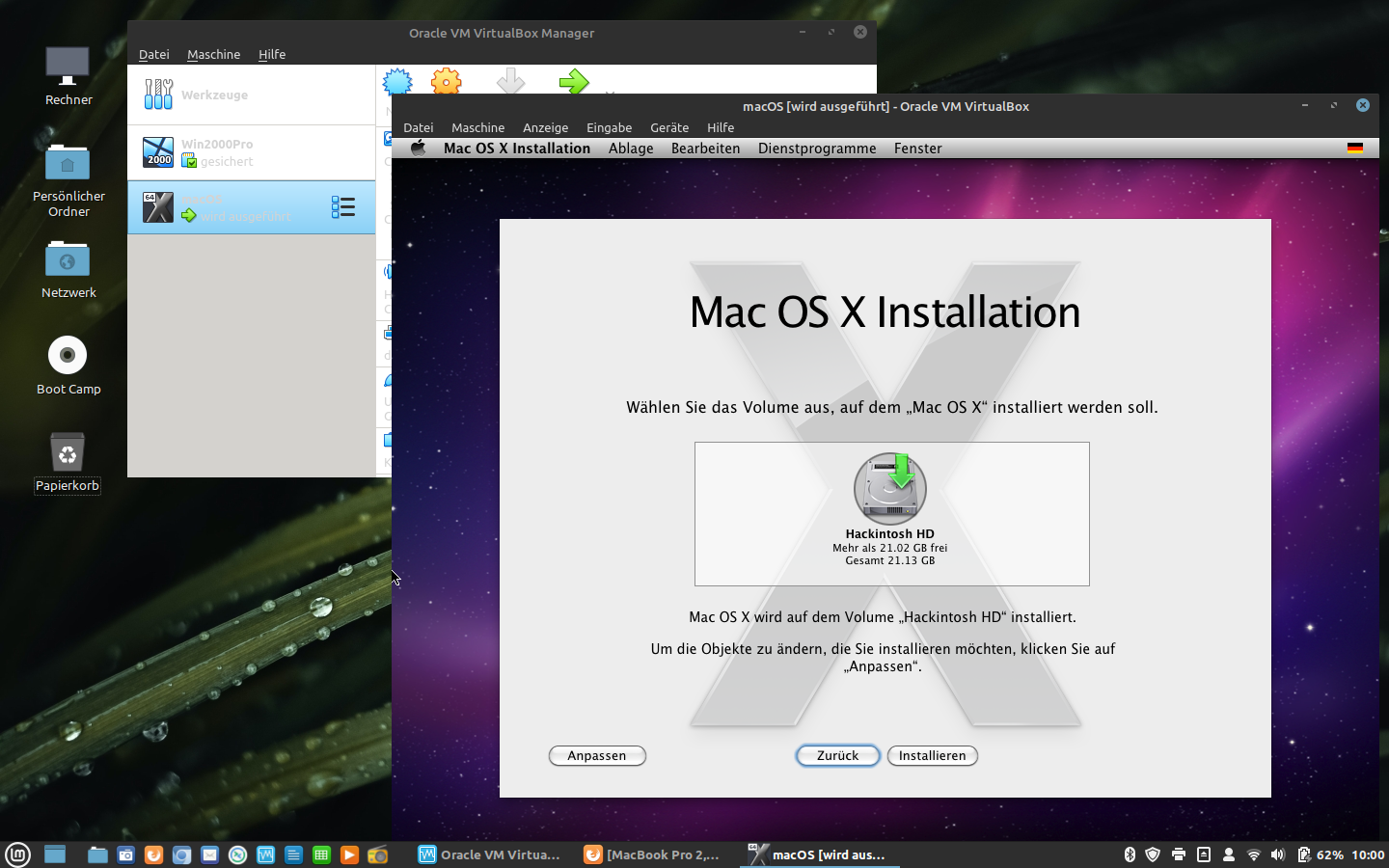Select the Hackintosh HD volume icon
Image resolution: width=1389 pixels, height=868 pixels.
click(890, 489)
